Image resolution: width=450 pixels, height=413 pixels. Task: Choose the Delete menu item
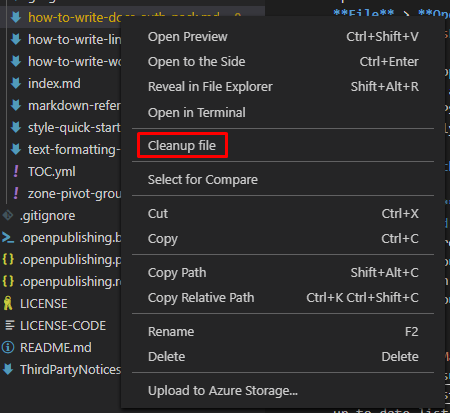[283, 356]
